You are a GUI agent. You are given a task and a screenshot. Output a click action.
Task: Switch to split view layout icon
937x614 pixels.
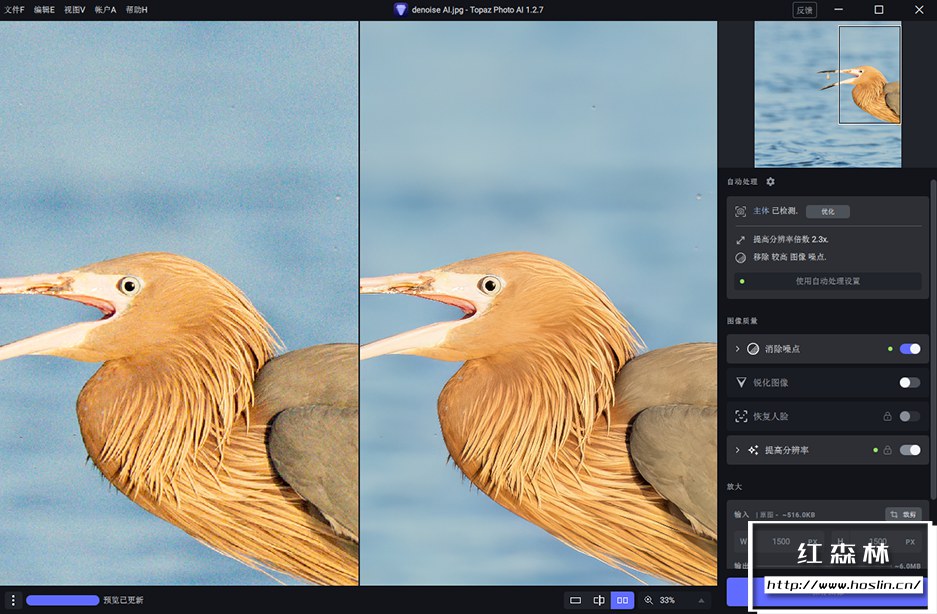[x=599, y=600]
